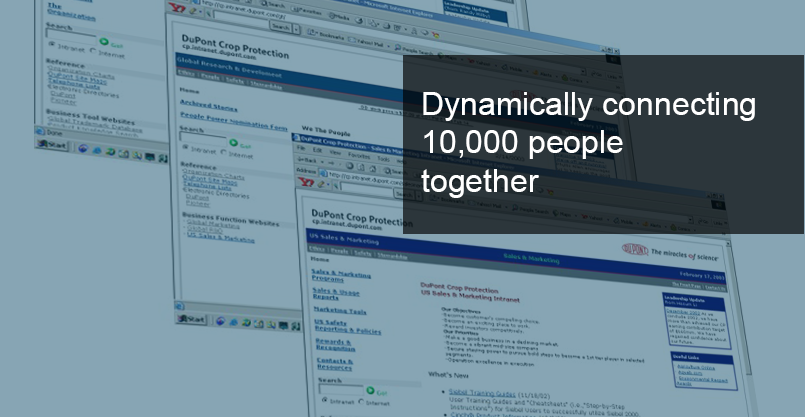The image size is (805, 417).
Task: Open Sales & Marketing Programs link
Action: [341, 275]
